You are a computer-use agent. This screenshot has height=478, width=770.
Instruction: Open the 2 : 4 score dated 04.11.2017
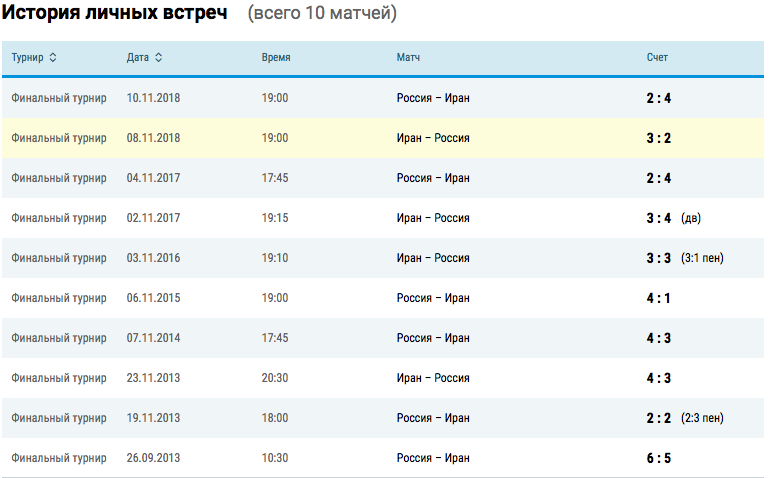click(659, 178)
